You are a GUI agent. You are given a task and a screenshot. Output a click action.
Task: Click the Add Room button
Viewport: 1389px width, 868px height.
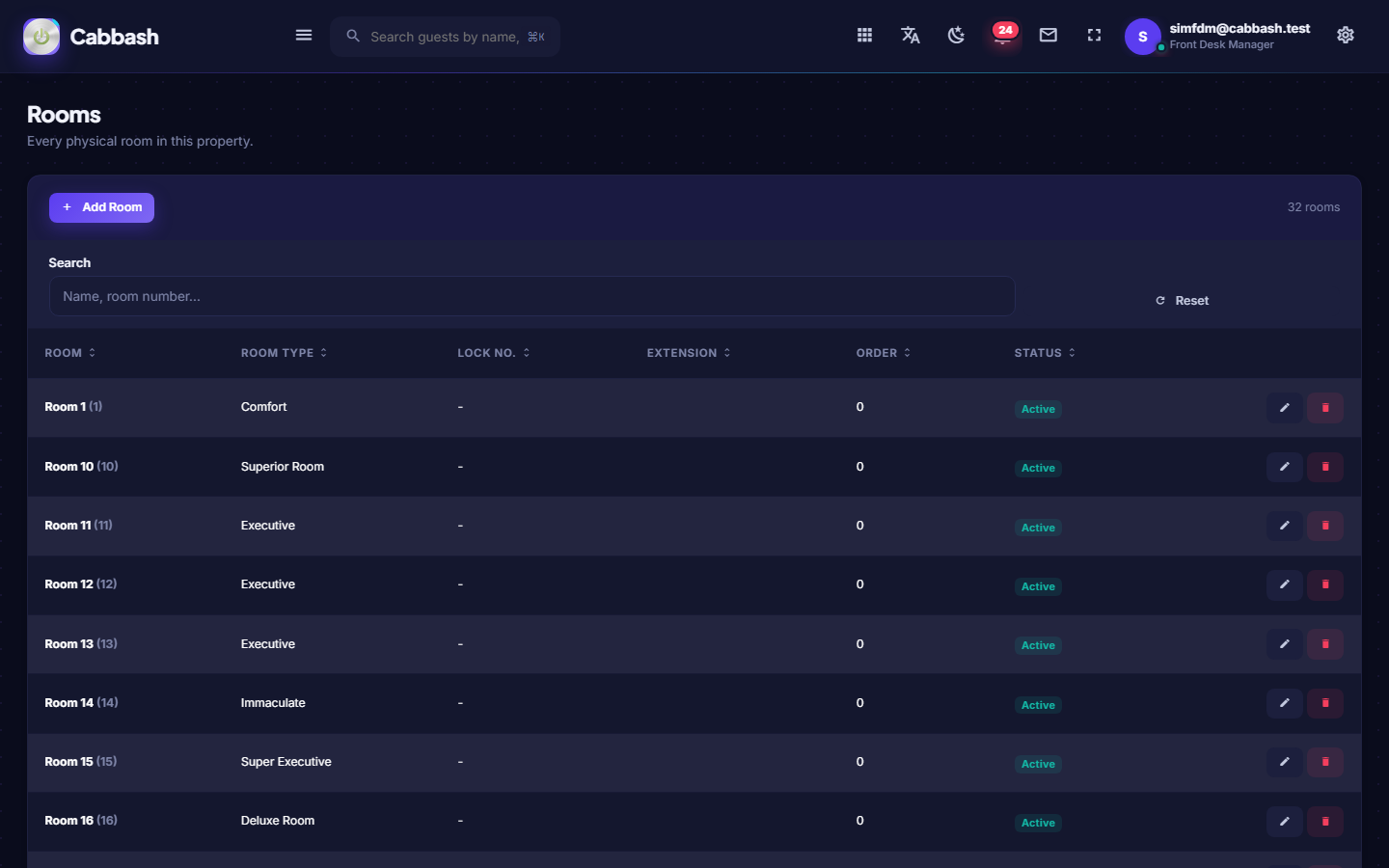pyautogui.click(x=101, y=207)
